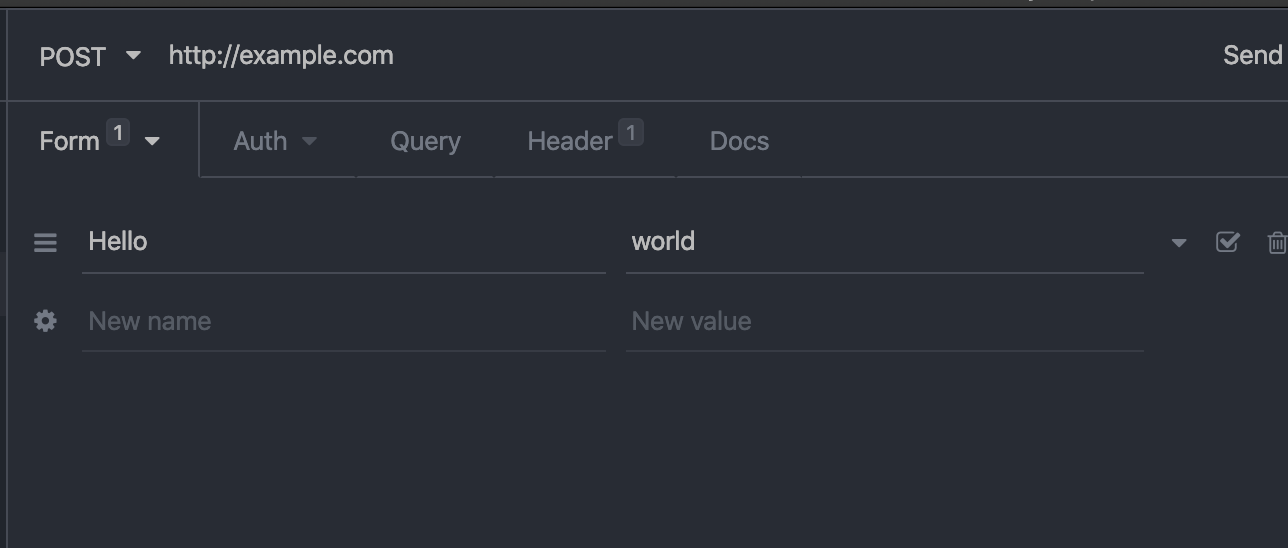
Task: Click the http://example.com URL field
Action: point(281,55)
